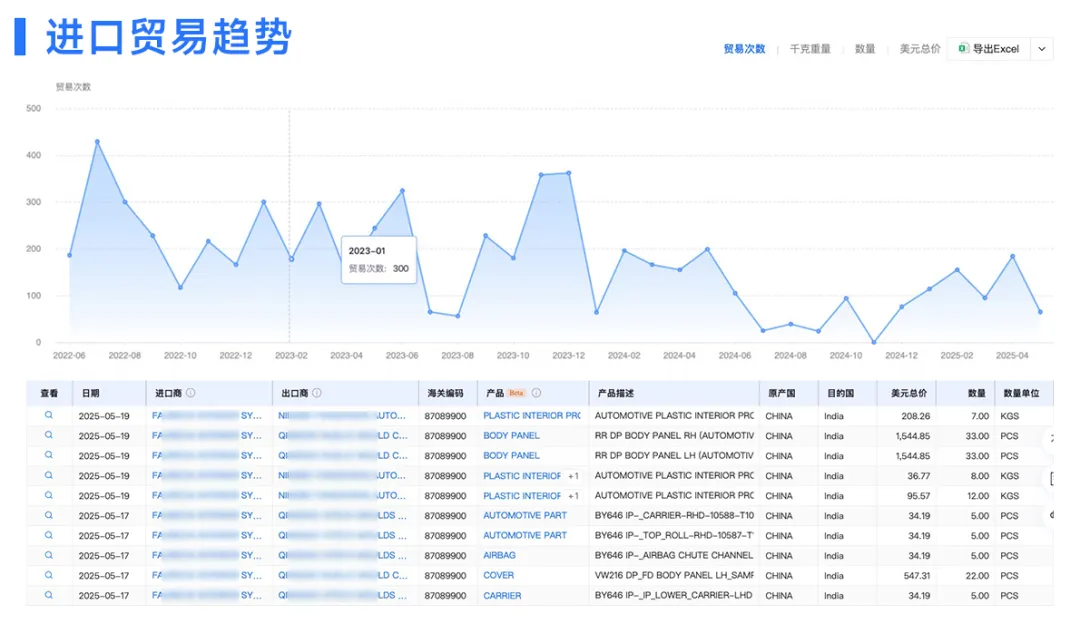The width and height of the screenshot is (1080, 624).
Task: Open the magnifier for the AIRBAG row
Action: pyautogui.click(x=49, y=555)
